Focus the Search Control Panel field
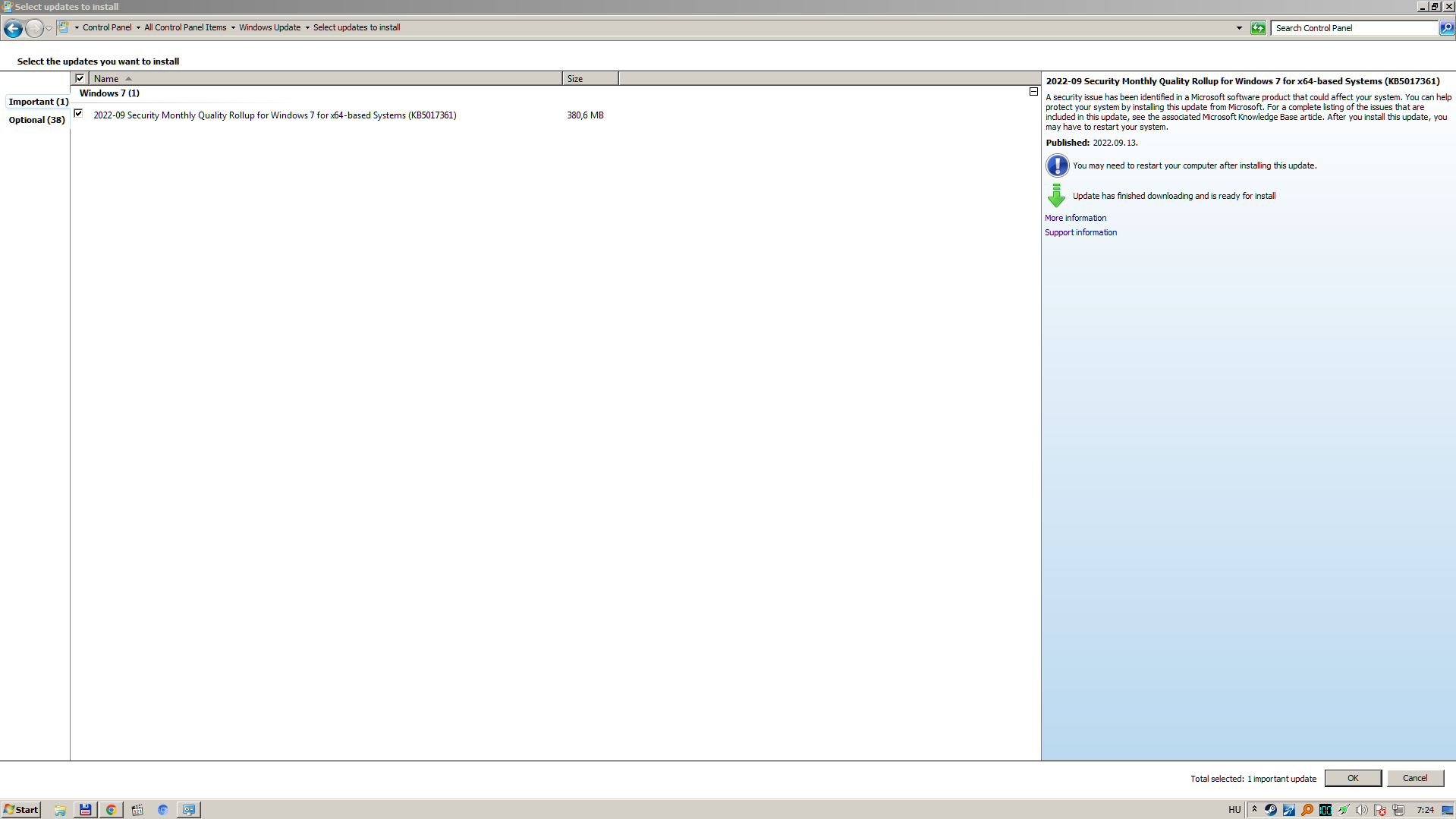Image resolution: width=1456 pixels, height=819 pixels. [x=1354, y=28]
